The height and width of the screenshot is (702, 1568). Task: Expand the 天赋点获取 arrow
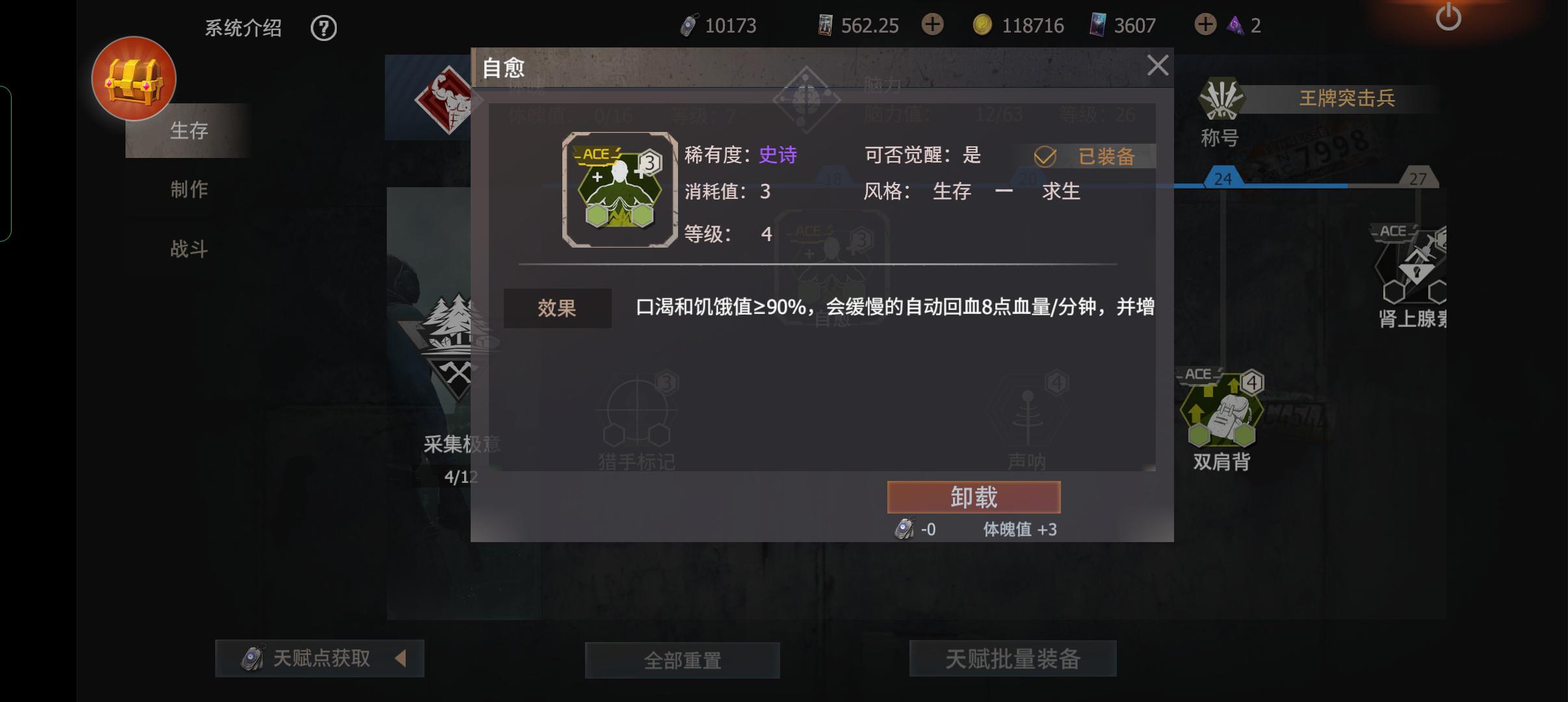click(400, 658)
